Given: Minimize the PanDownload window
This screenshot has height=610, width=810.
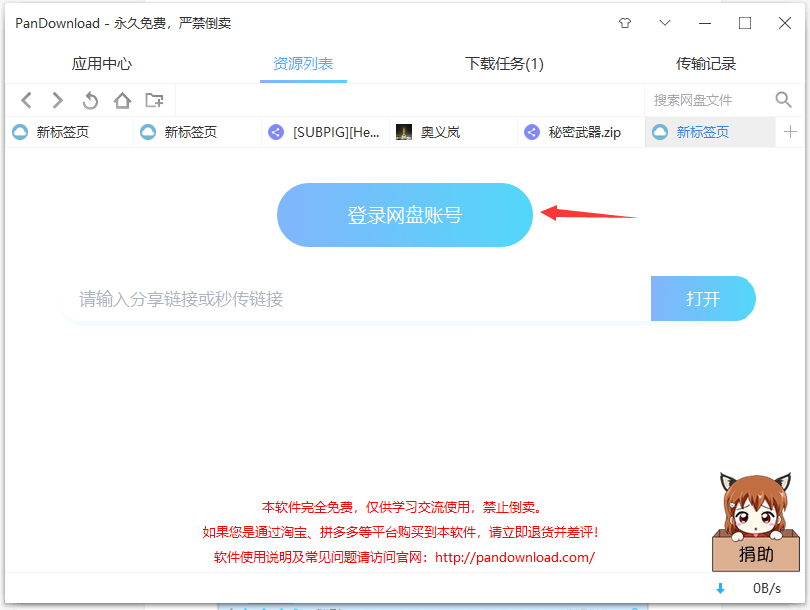Looking at the screenshot, I should tap(705, 23).
